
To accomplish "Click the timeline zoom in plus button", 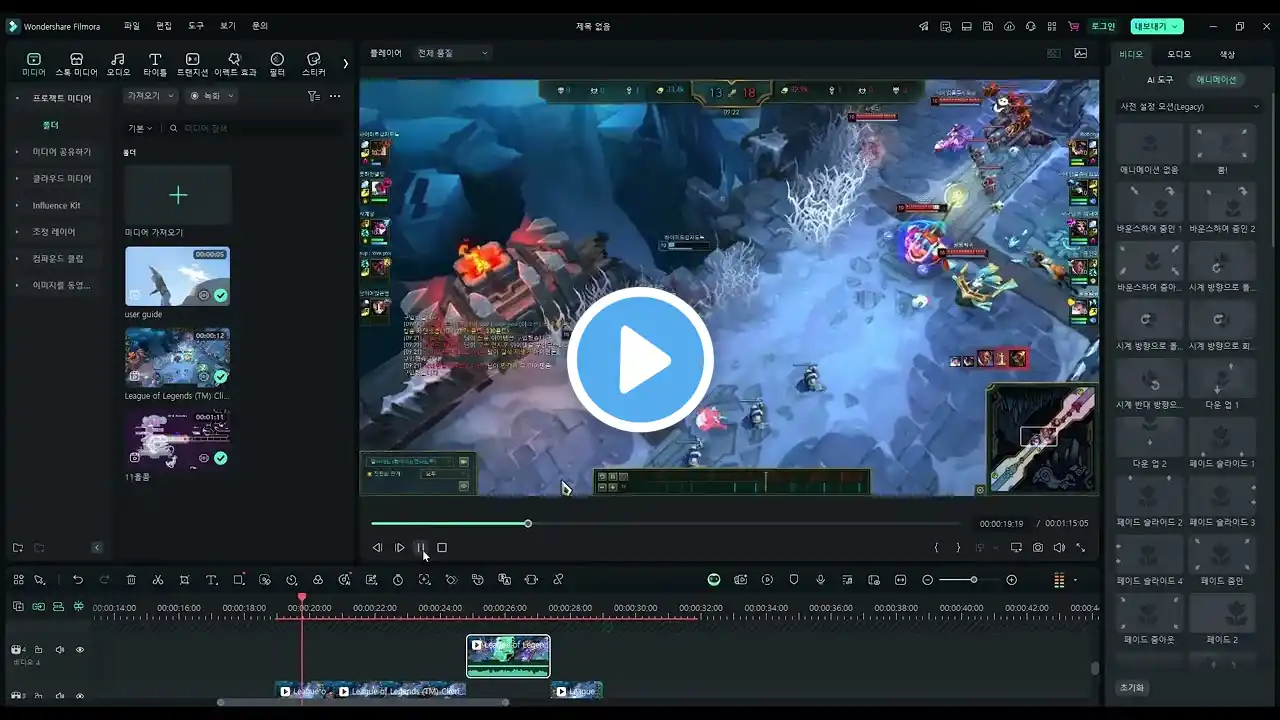I will coord(1011,580).
